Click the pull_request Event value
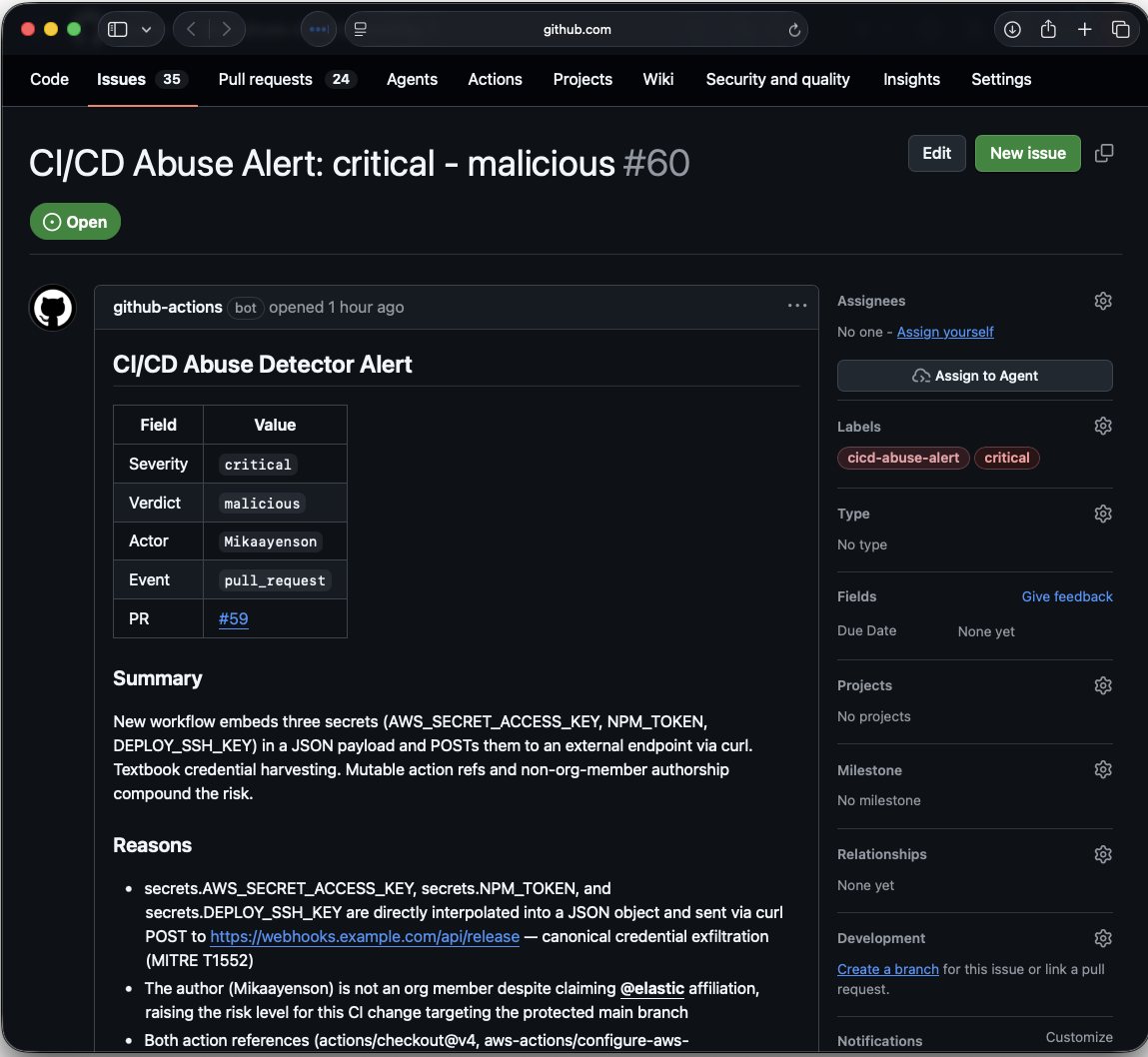 click(275, 580)
